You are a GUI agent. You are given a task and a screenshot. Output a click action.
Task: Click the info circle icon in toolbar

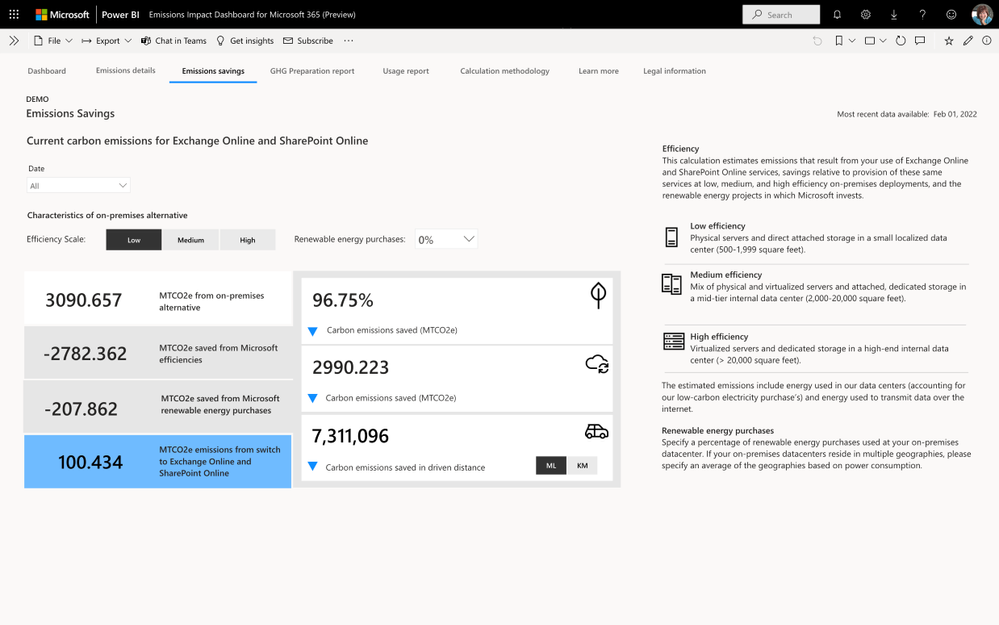coord(986,41)
